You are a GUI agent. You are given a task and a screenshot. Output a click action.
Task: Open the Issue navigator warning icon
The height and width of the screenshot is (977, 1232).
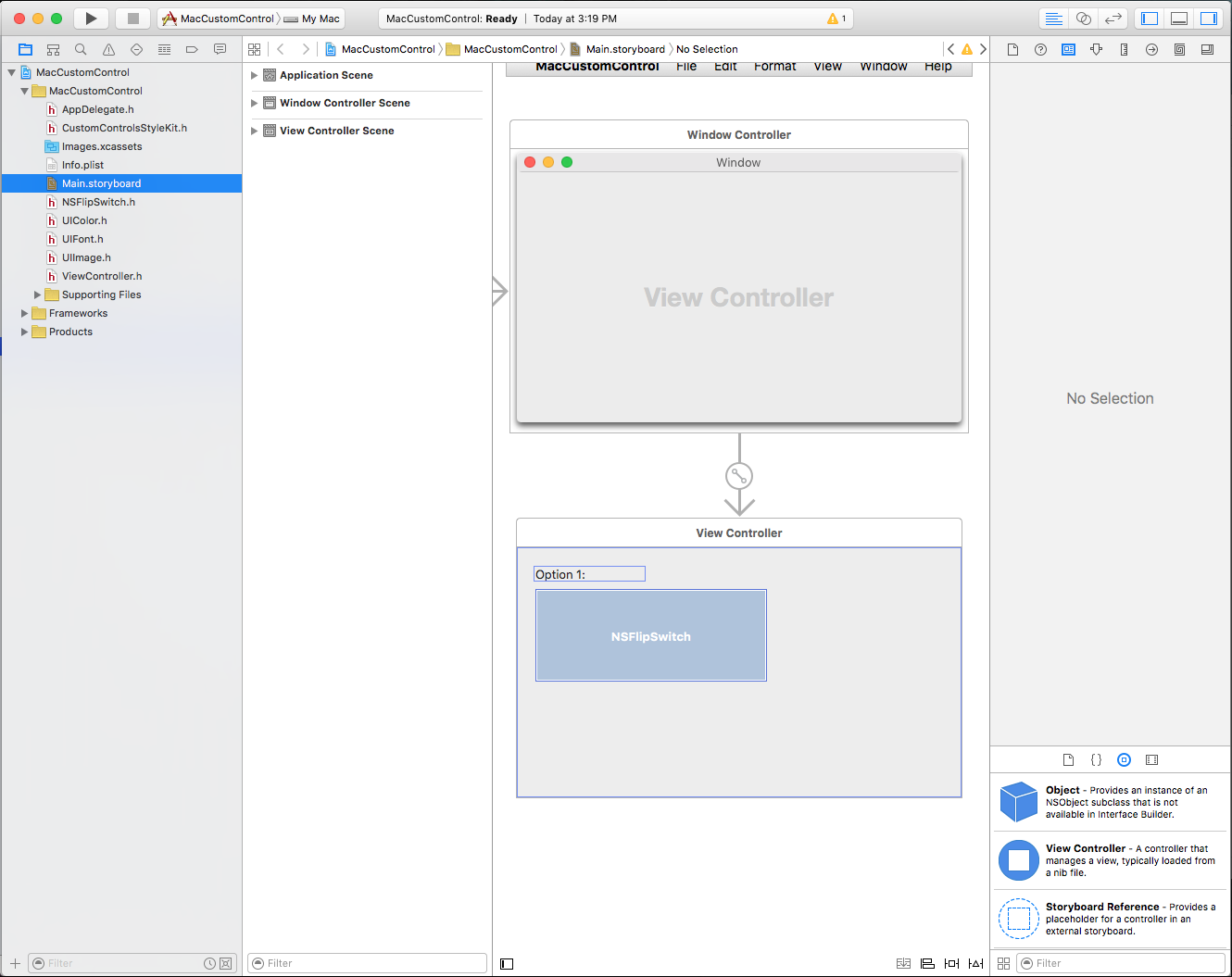pyautogui.click(x=108, y=49)
